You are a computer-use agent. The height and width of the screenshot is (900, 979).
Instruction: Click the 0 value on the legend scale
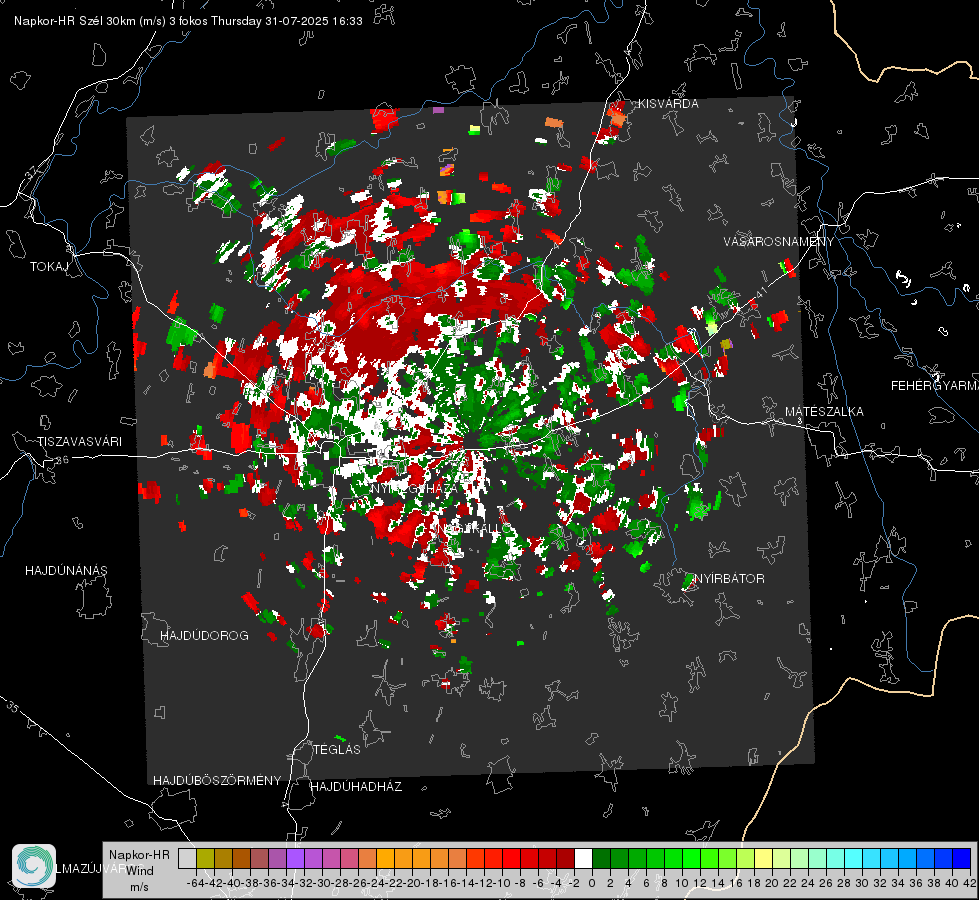pyautogui.click(x=592, y=883)
